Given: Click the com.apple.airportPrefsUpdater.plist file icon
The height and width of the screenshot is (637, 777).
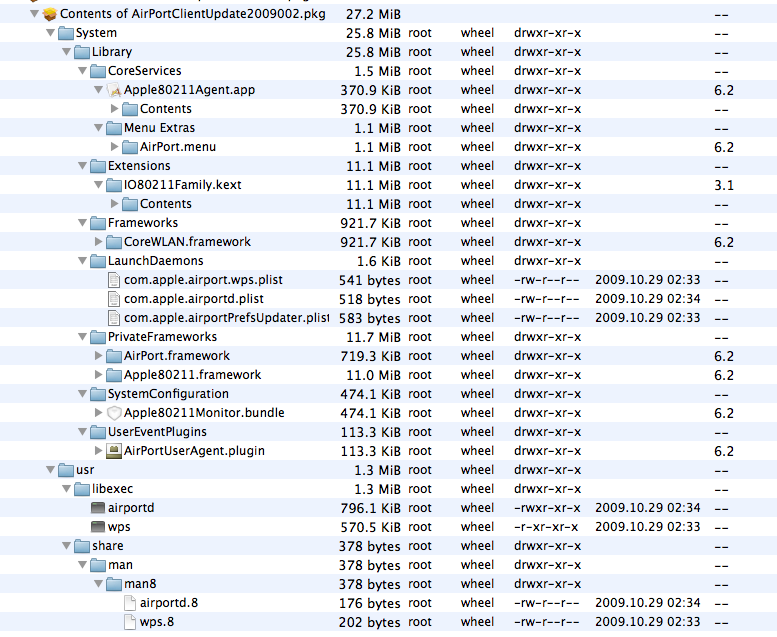Looking at the screenshot, I should [x=114, y=318].
